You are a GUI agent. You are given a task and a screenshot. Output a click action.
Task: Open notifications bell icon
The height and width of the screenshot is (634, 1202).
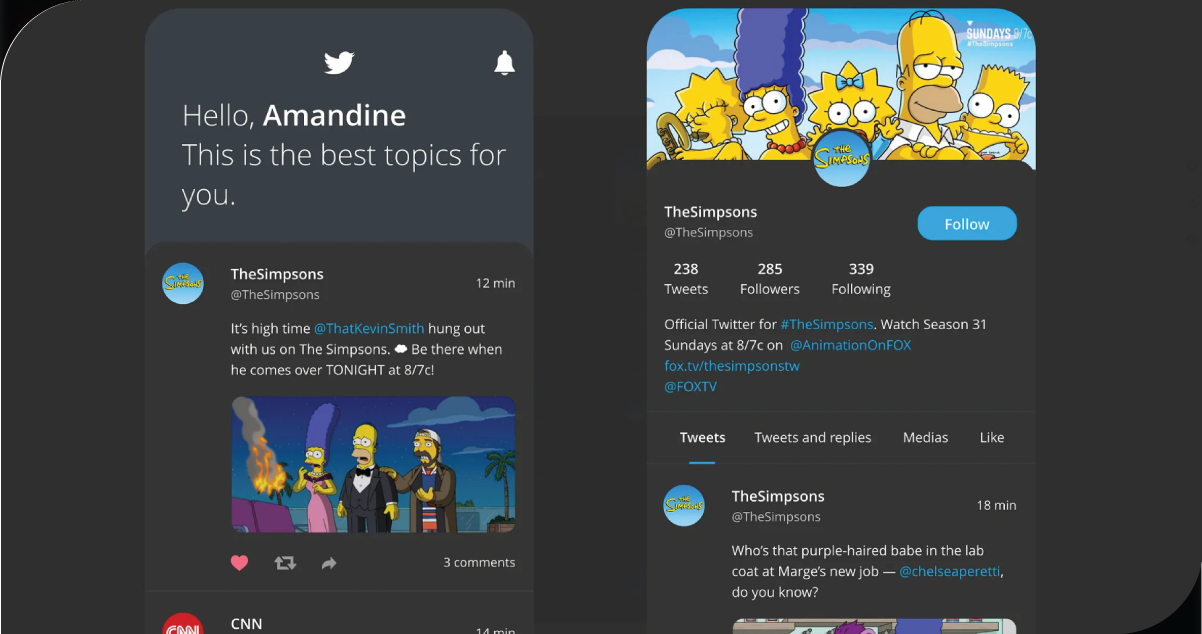coord(505,64)
